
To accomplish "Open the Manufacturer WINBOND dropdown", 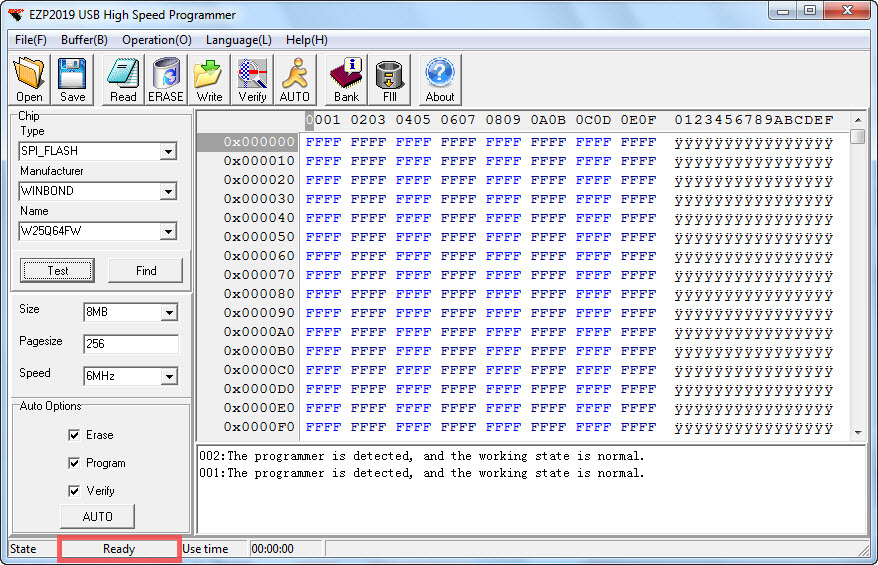I will [168, 192].
